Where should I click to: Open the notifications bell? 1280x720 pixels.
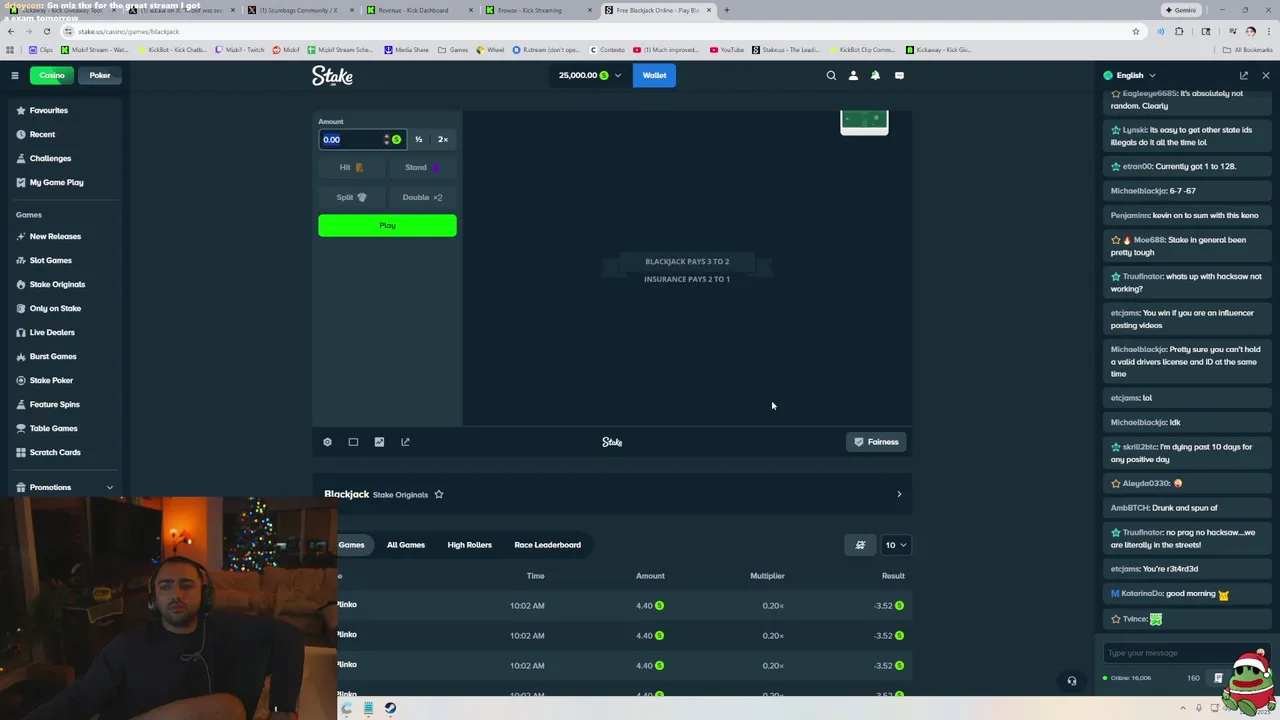click(x=875, y=75)
